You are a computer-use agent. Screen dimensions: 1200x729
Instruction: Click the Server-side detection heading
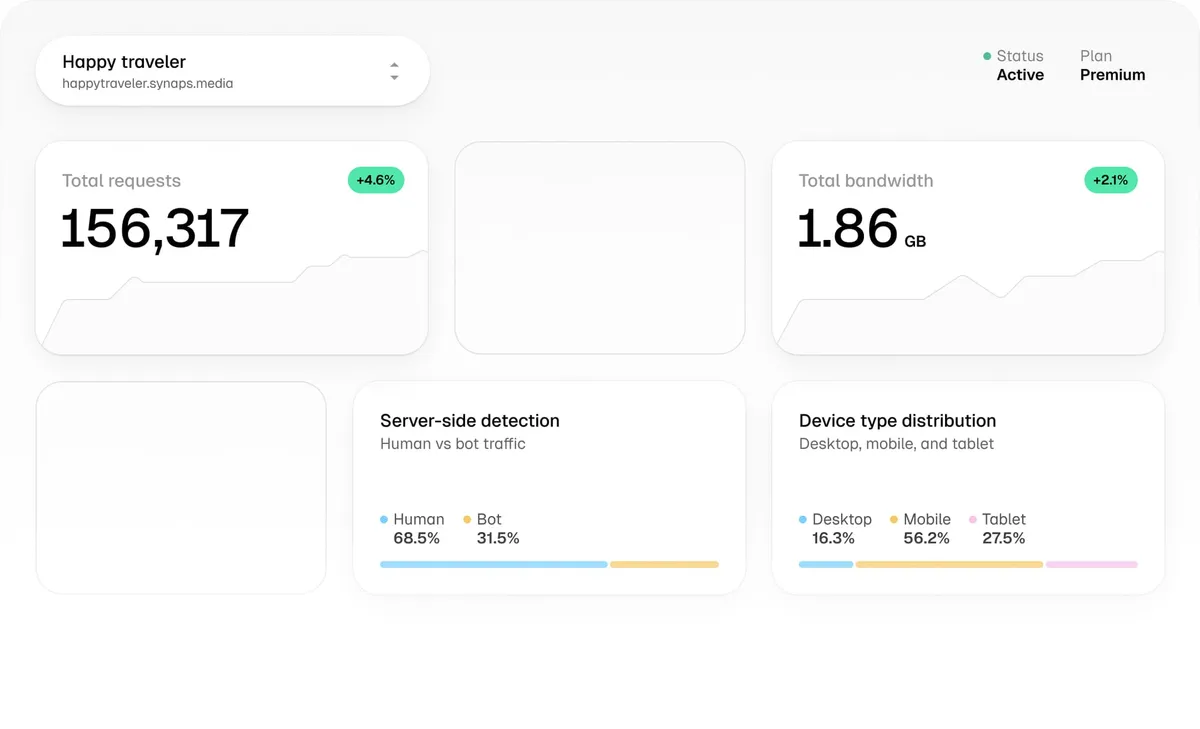(470, 421)
